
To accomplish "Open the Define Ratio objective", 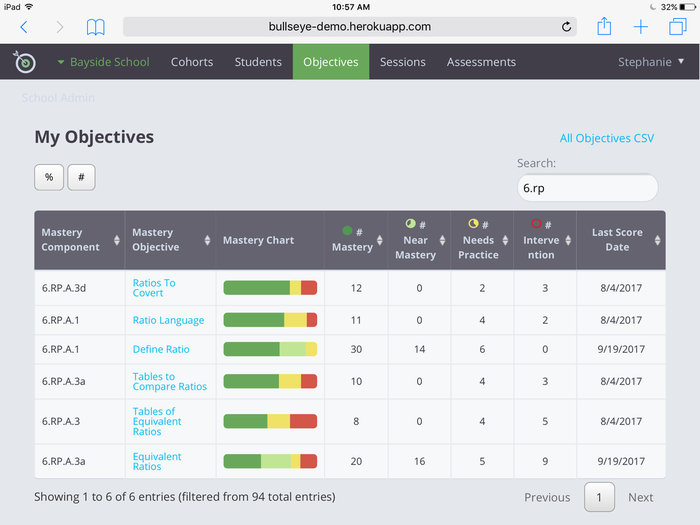I will pyautogui.click(x=161, y=349).
